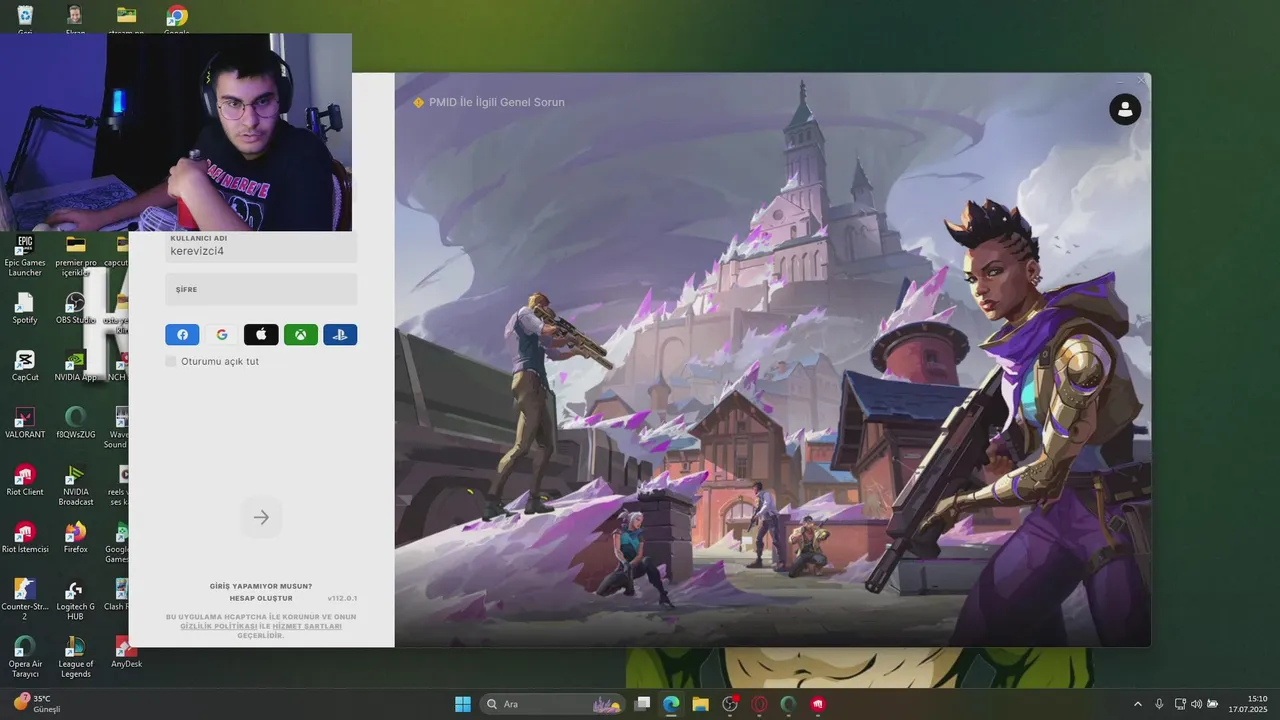The height and width of the screenshot is (720, 1280).
Task: Open NVIDIA App desktop shortcut
Action: (75, 366)
